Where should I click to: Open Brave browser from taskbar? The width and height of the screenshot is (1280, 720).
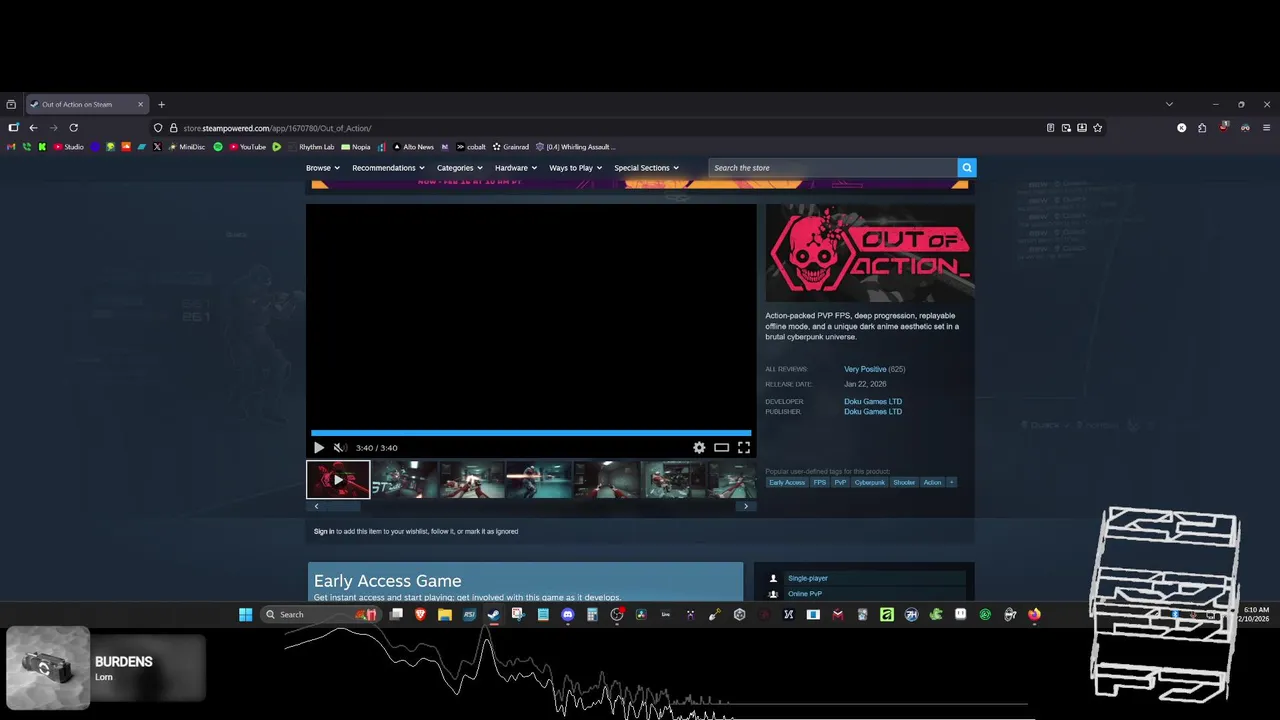[x=420, y=615]
